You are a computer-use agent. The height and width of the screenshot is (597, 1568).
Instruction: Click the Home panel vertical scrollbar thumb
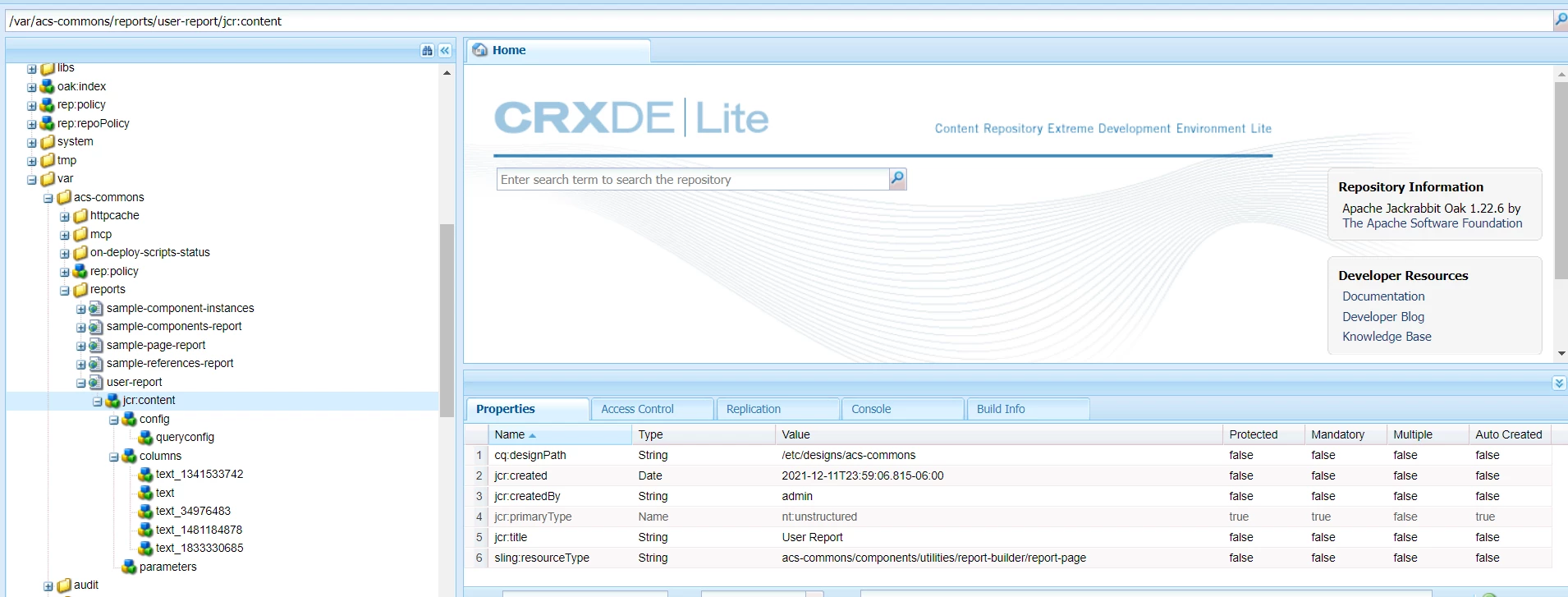pyautogui.click(x=1561, y=181)
